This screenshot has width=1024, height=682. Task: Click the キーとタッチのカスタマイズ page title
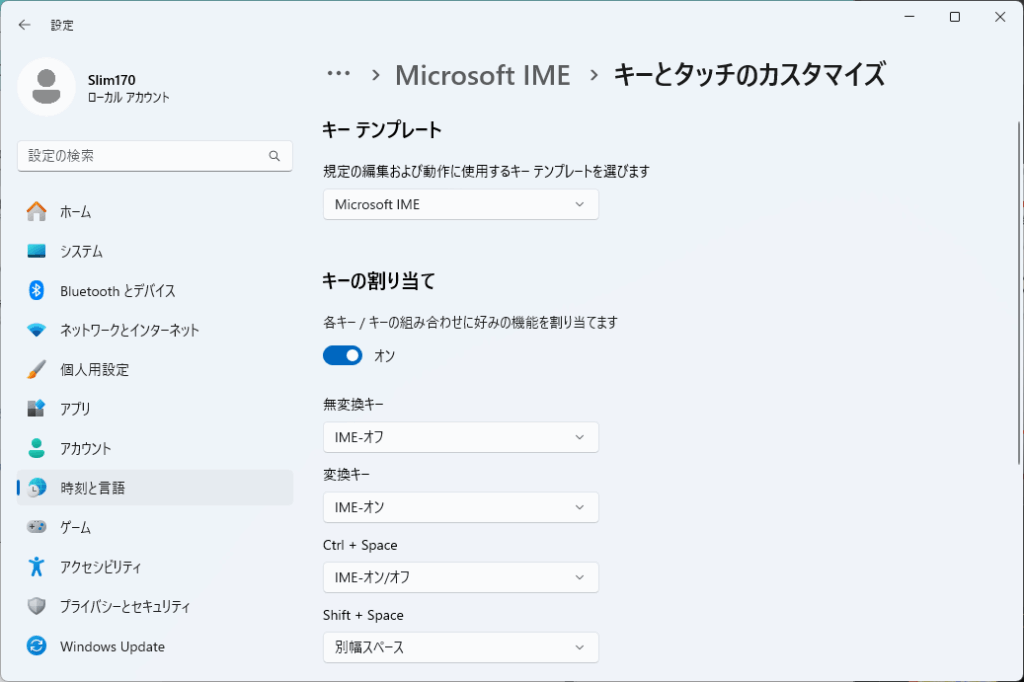(x=749, y=74)
